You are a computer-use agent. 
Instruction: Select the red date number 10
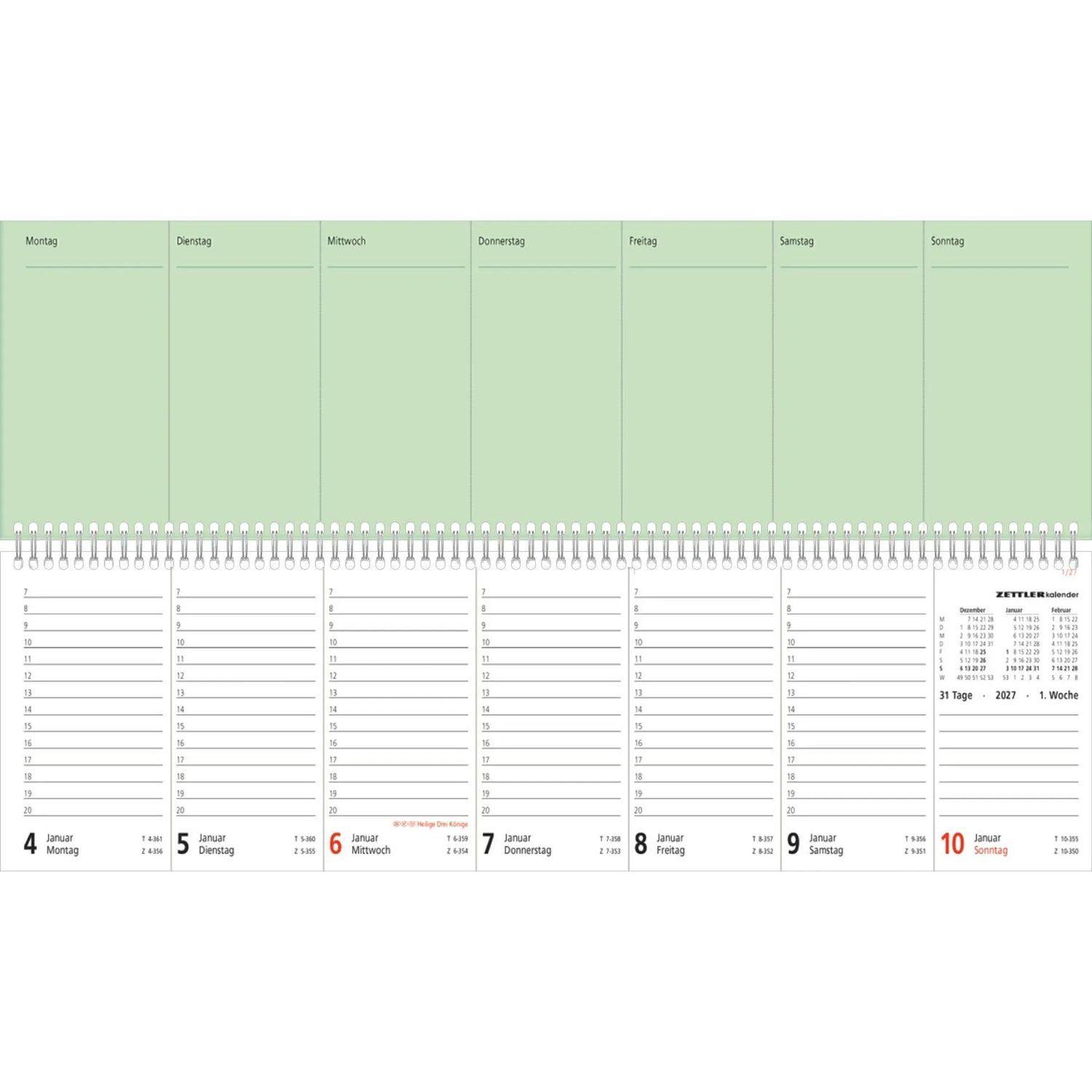(952, 844)
